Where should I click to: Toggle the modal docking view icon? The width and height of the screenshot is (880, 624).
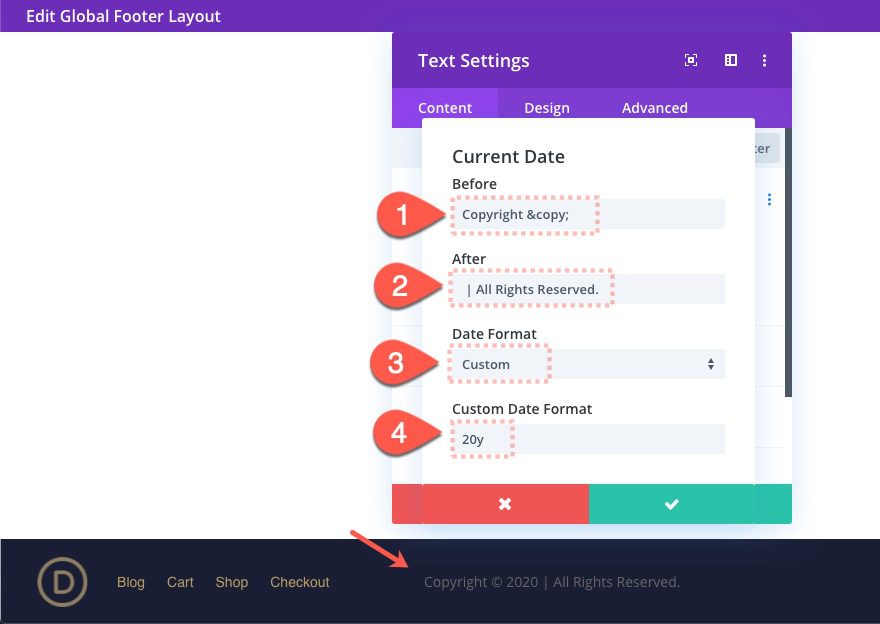pyautogui.click(x=730, y=60)
